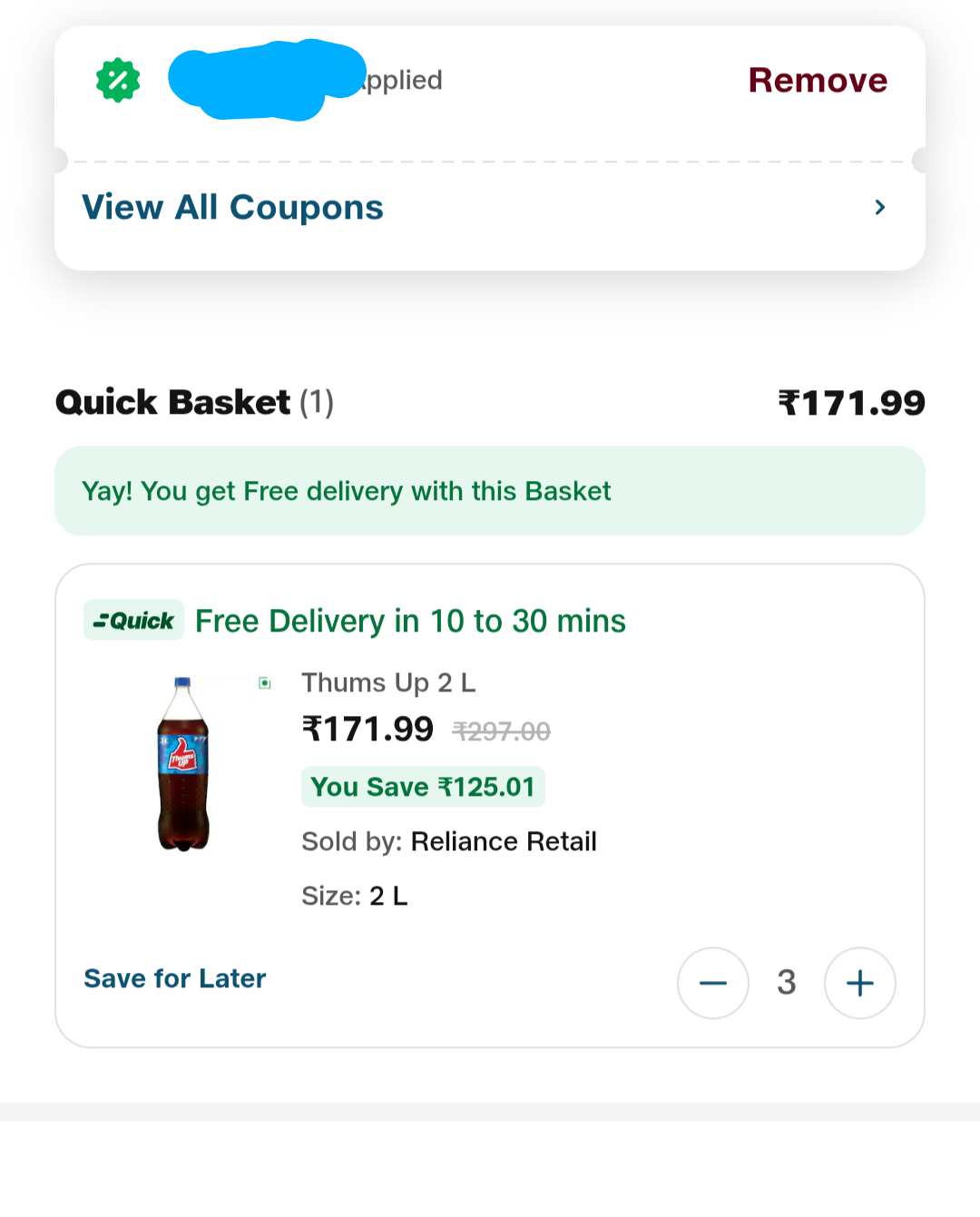Click the Quick delivery badge icon
Image resolution: width=980 pixels, height=1217 pixels.
tap(133, 621)
